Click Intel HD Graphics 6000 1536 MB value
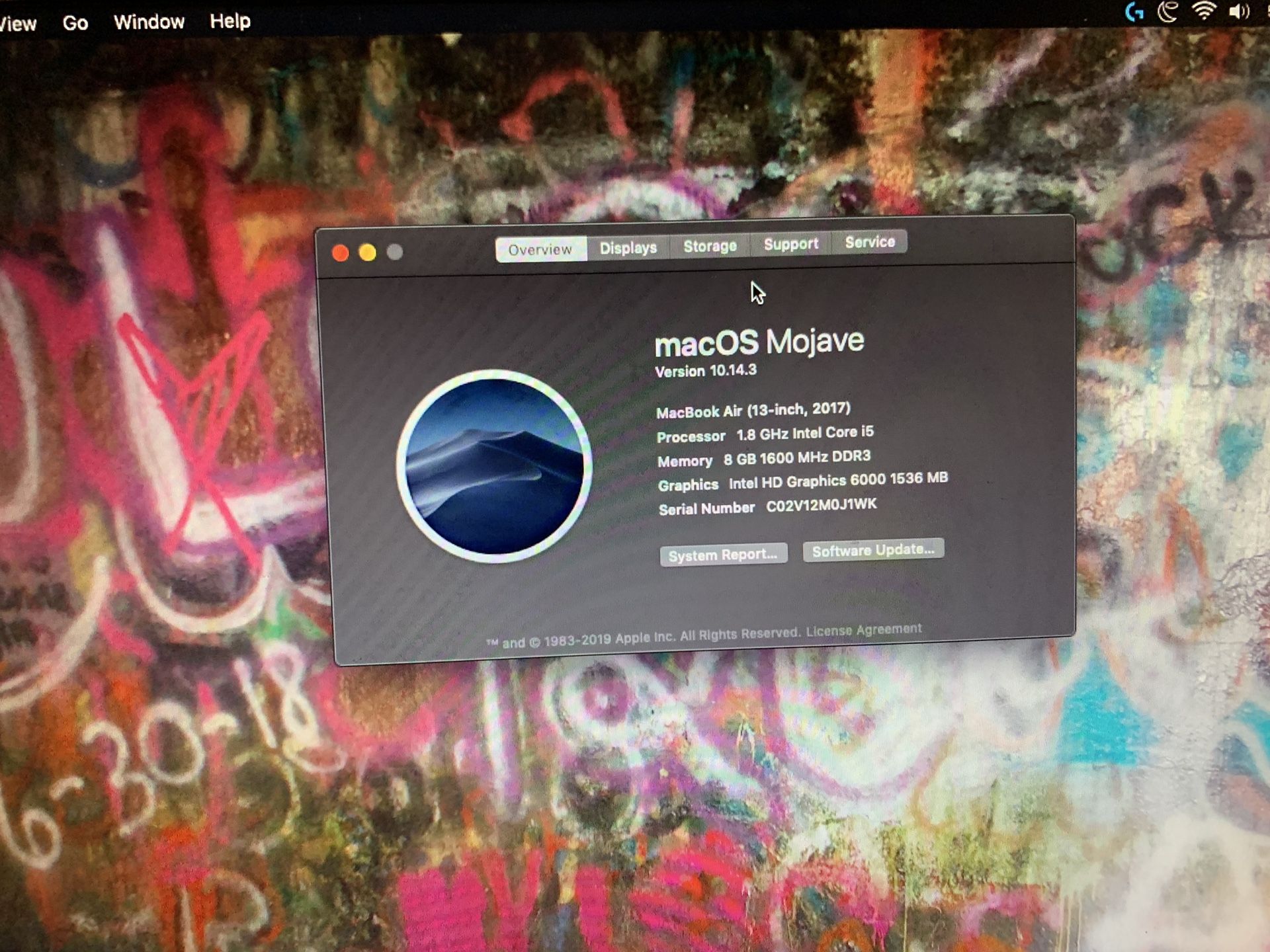The image size is (1270, 952). [x=838, y=481]
